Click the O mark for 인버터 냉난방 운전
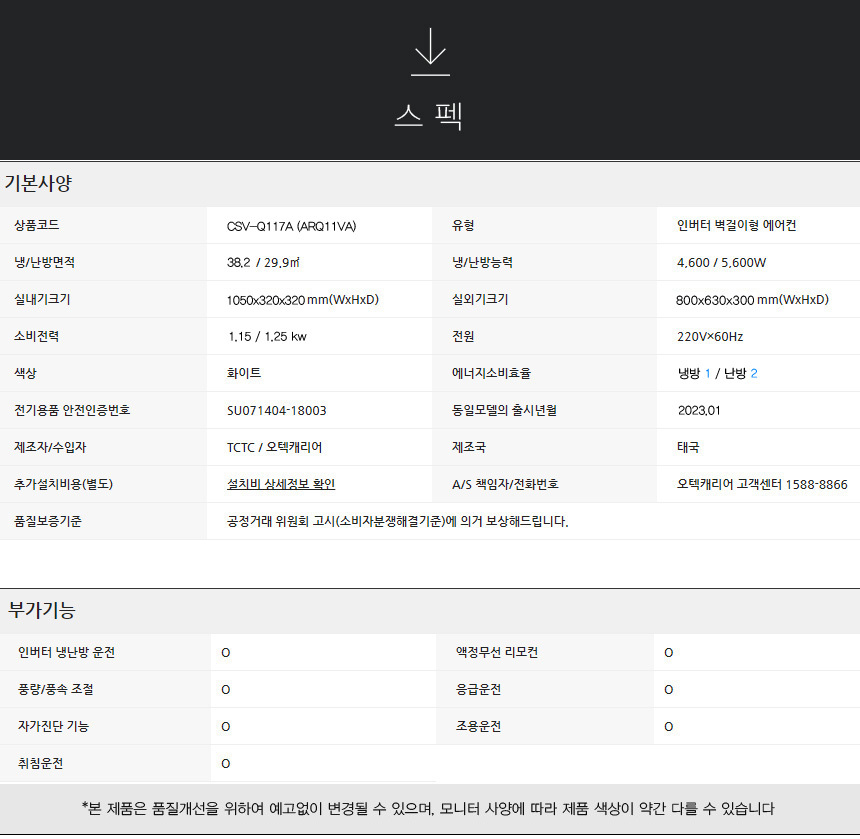Viewport: 860px width, 839px height. pyautogui.click(x=226, y=653)
